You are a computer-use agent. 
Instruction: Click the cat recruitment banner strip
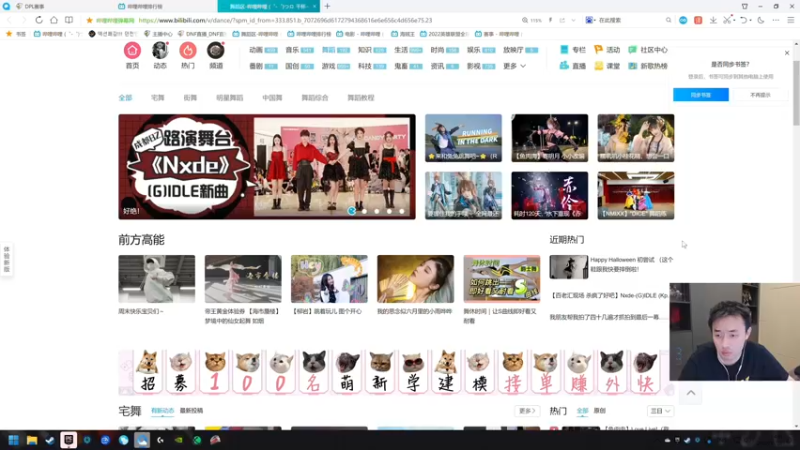coord(396,372)
